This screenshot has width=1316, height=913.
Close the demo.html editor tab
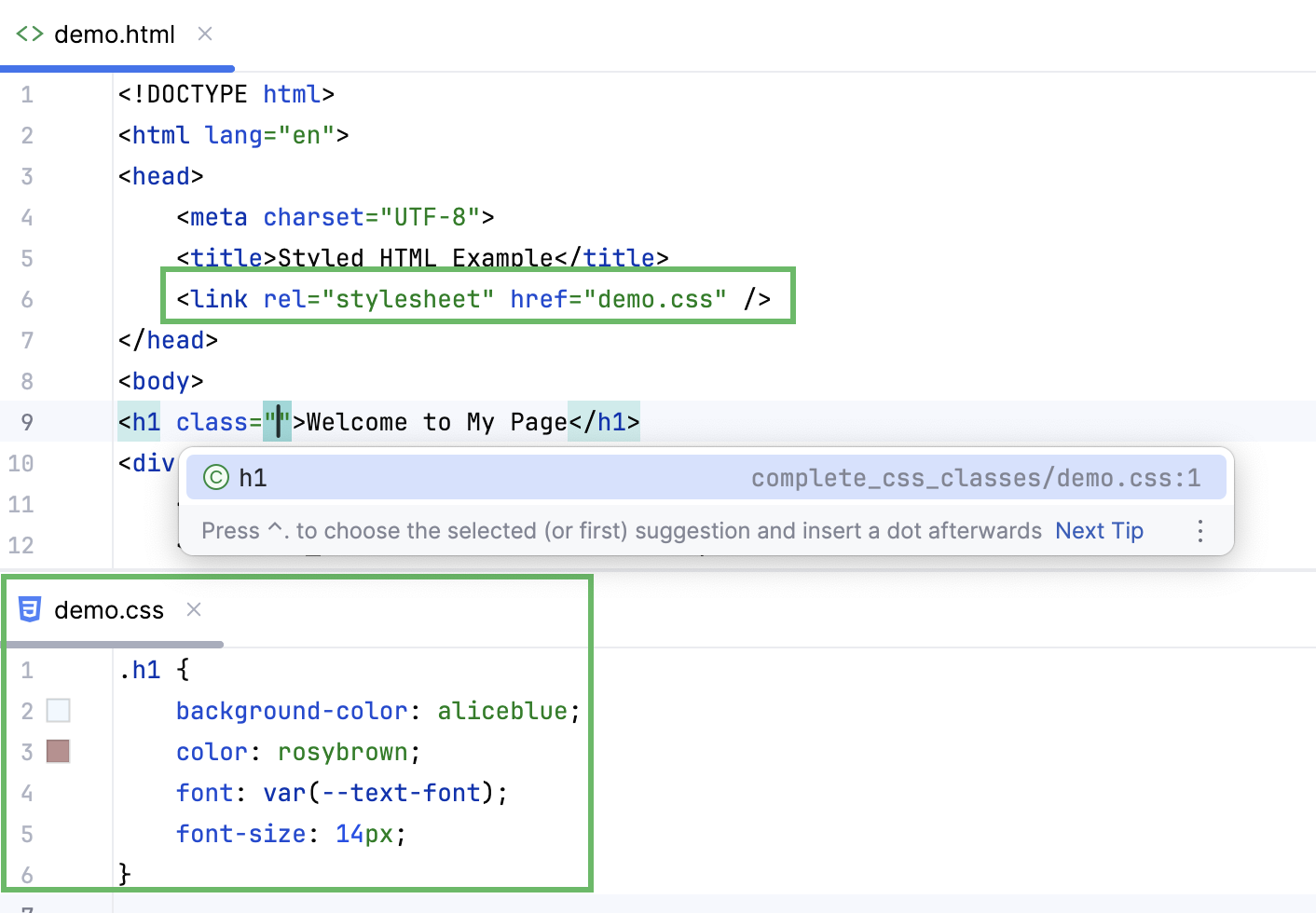pos(204,34)
